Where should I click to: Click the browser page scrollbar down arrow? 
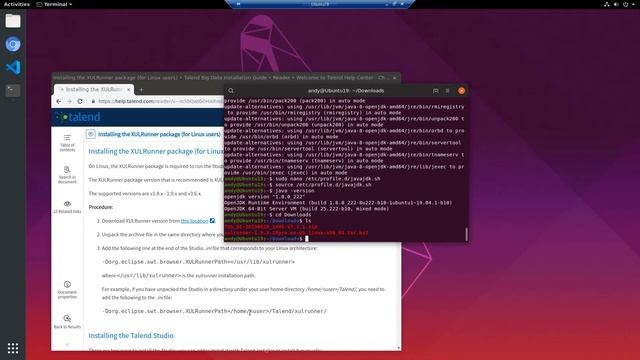[x=399, y=348]
